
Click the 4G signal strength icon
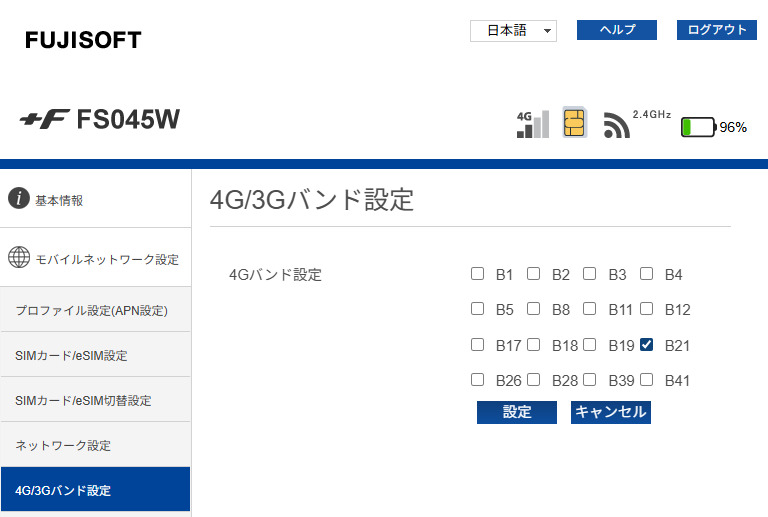(533, 123)
